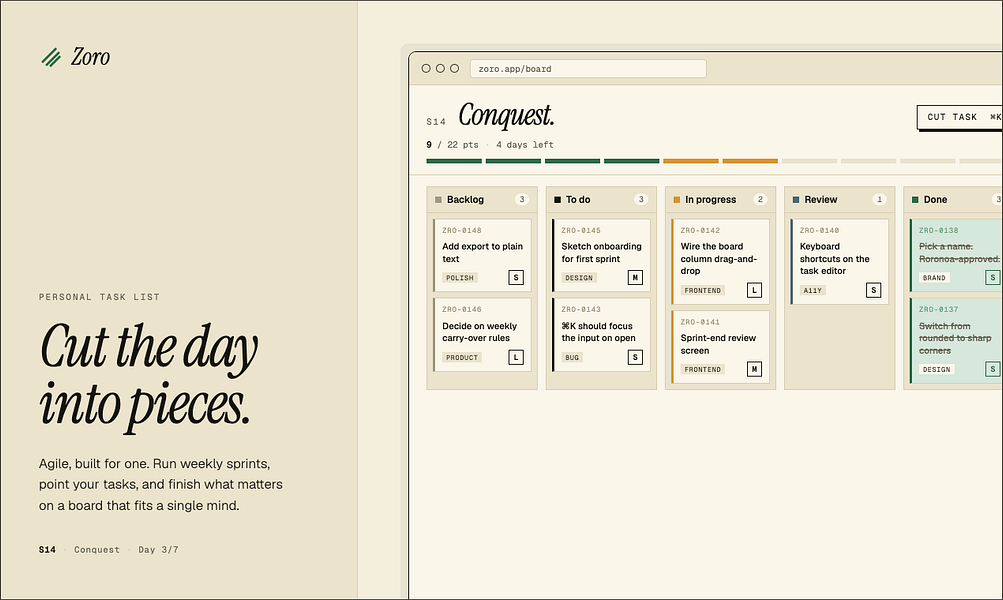Click the ZRO-0140 task ID
Screen dimensions: 1003x600
[819, 230]
